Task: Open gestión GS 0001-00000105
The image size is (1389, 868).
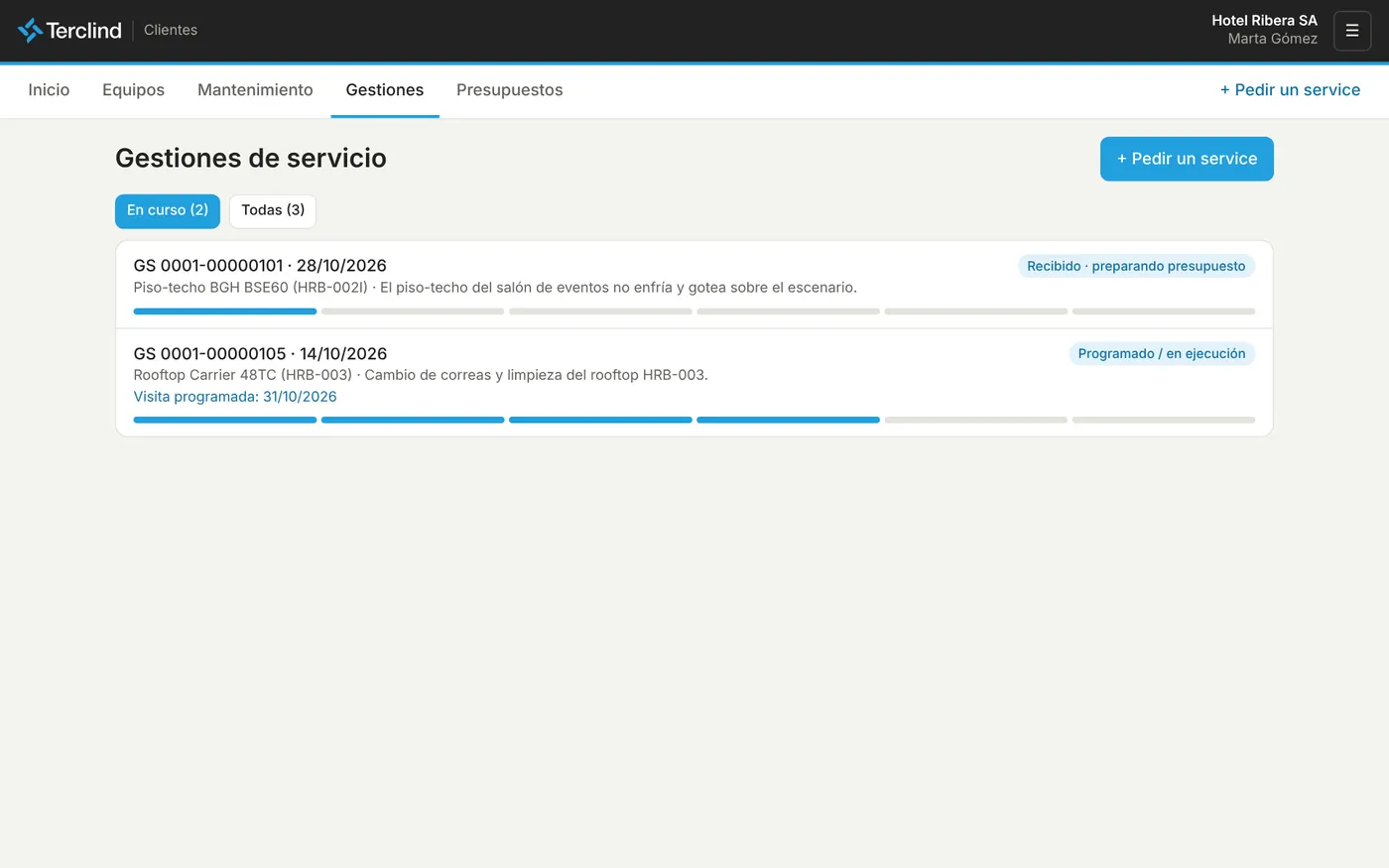Action: point(694,383)
